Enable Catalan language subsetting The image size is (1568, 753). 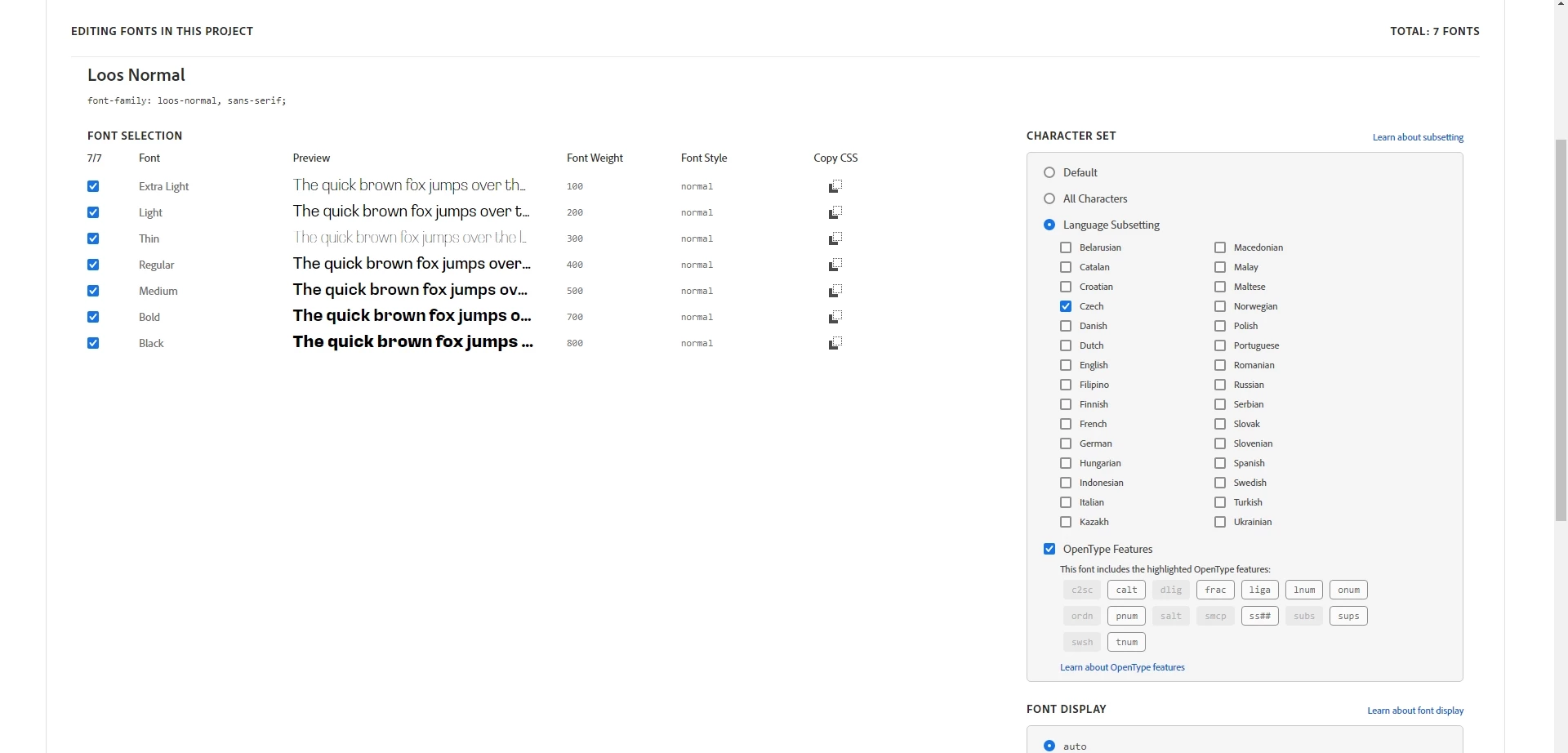click(x=1066, y=267)
